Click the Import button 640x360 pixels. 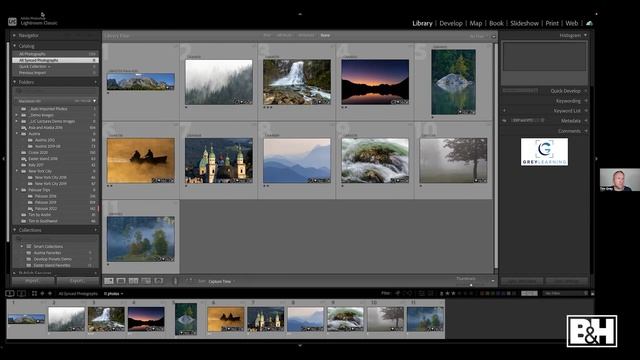[33, 281]
